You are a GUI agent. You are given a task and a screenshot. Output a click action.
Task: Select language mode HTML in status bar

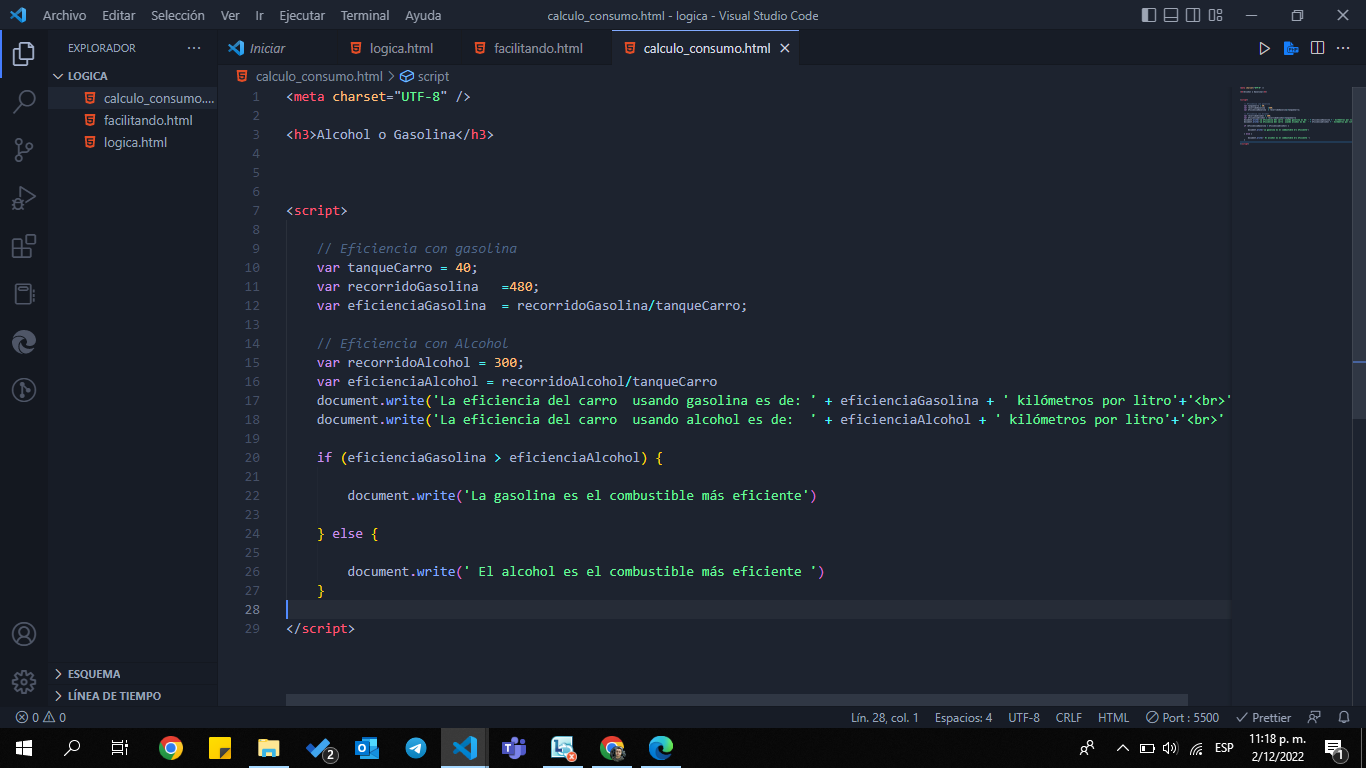point(1113,717)
